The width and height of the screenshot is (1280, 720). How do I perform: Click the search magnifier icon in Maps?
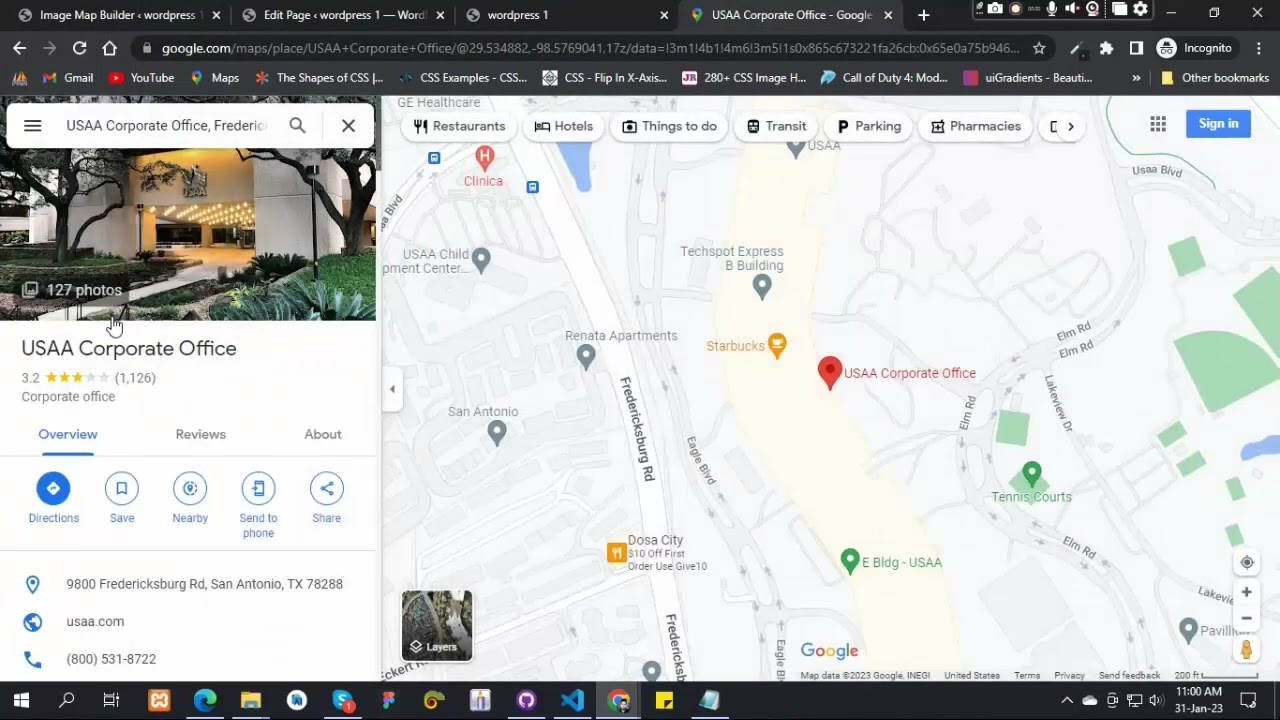click(297, 126)
